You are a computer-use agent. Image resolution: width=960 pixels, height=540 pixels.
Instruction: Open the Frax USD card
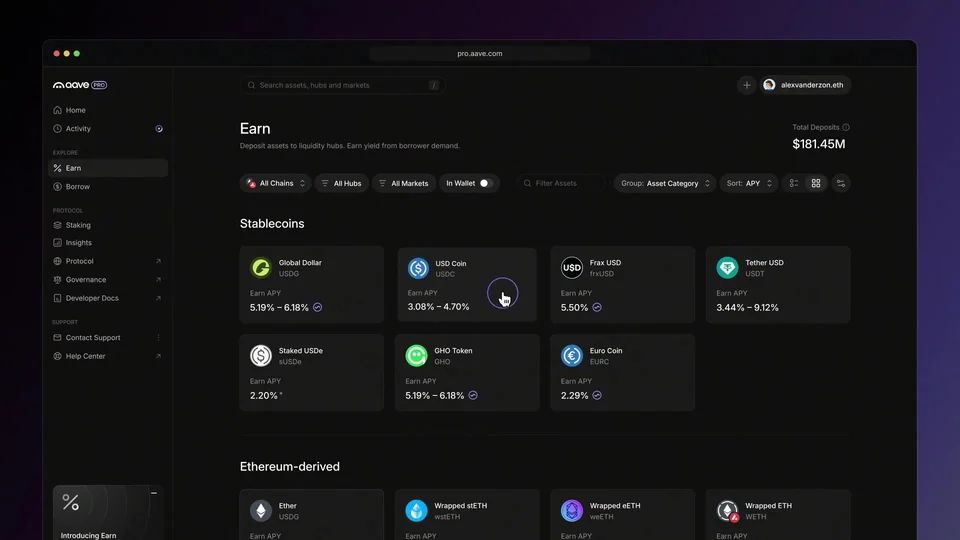[623, 285]
